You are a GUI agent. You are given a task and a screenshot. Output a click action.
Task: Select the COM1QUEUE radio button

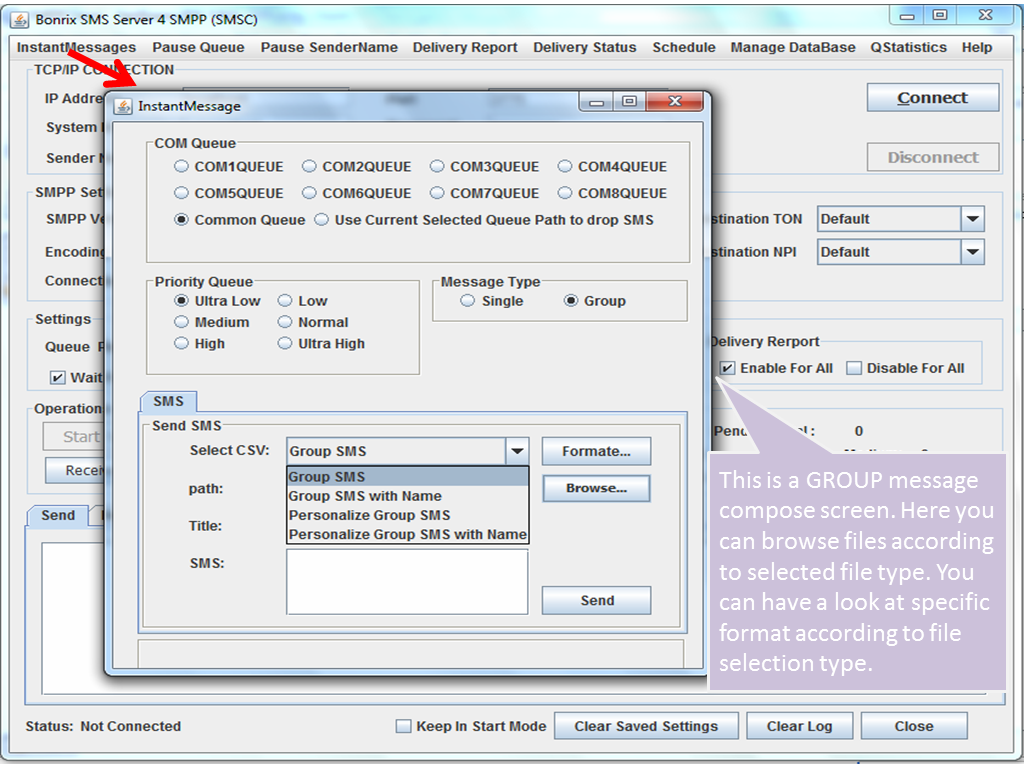(181, 167)
